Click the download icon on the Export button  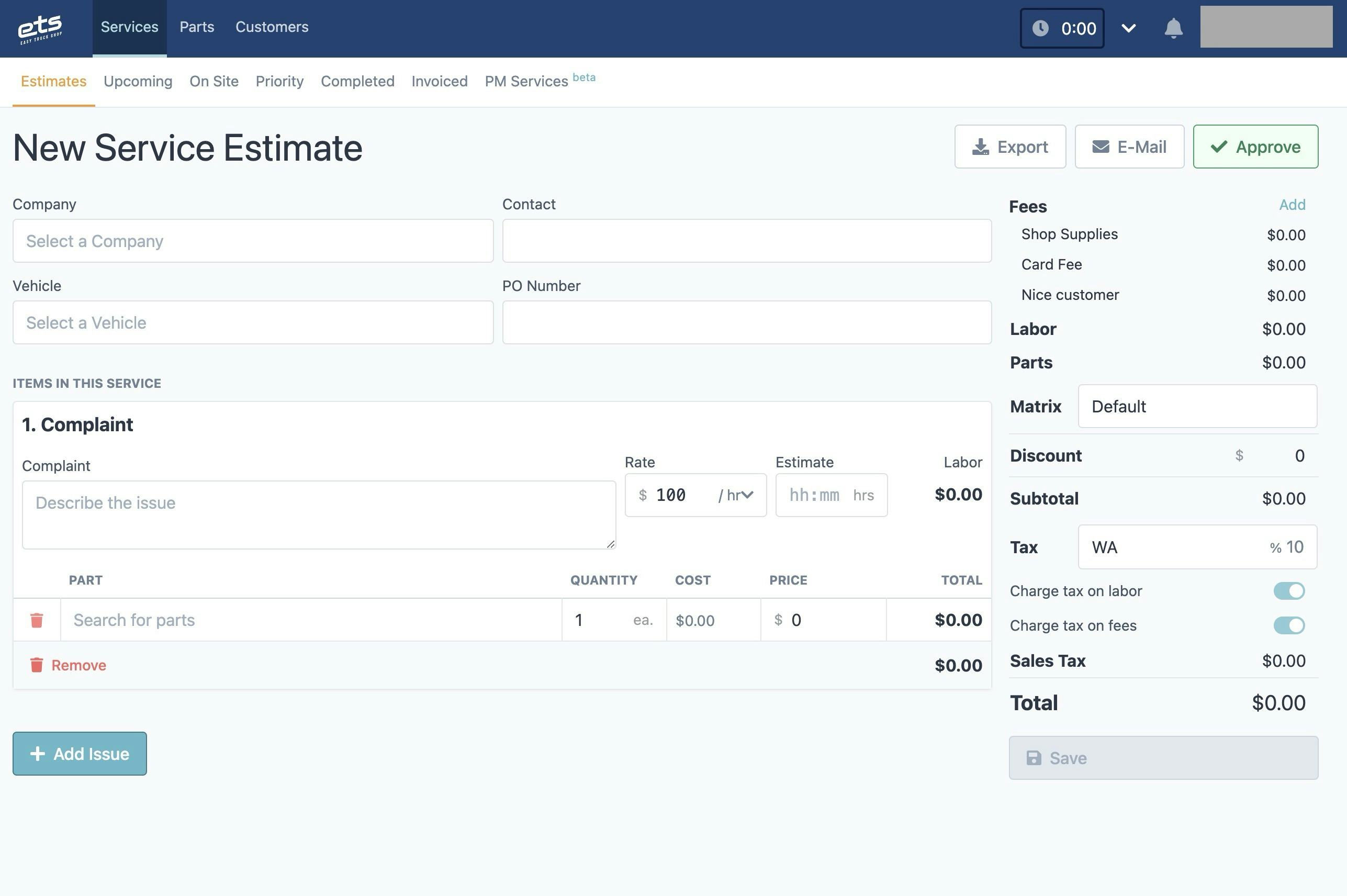click(x=980, y=147)
